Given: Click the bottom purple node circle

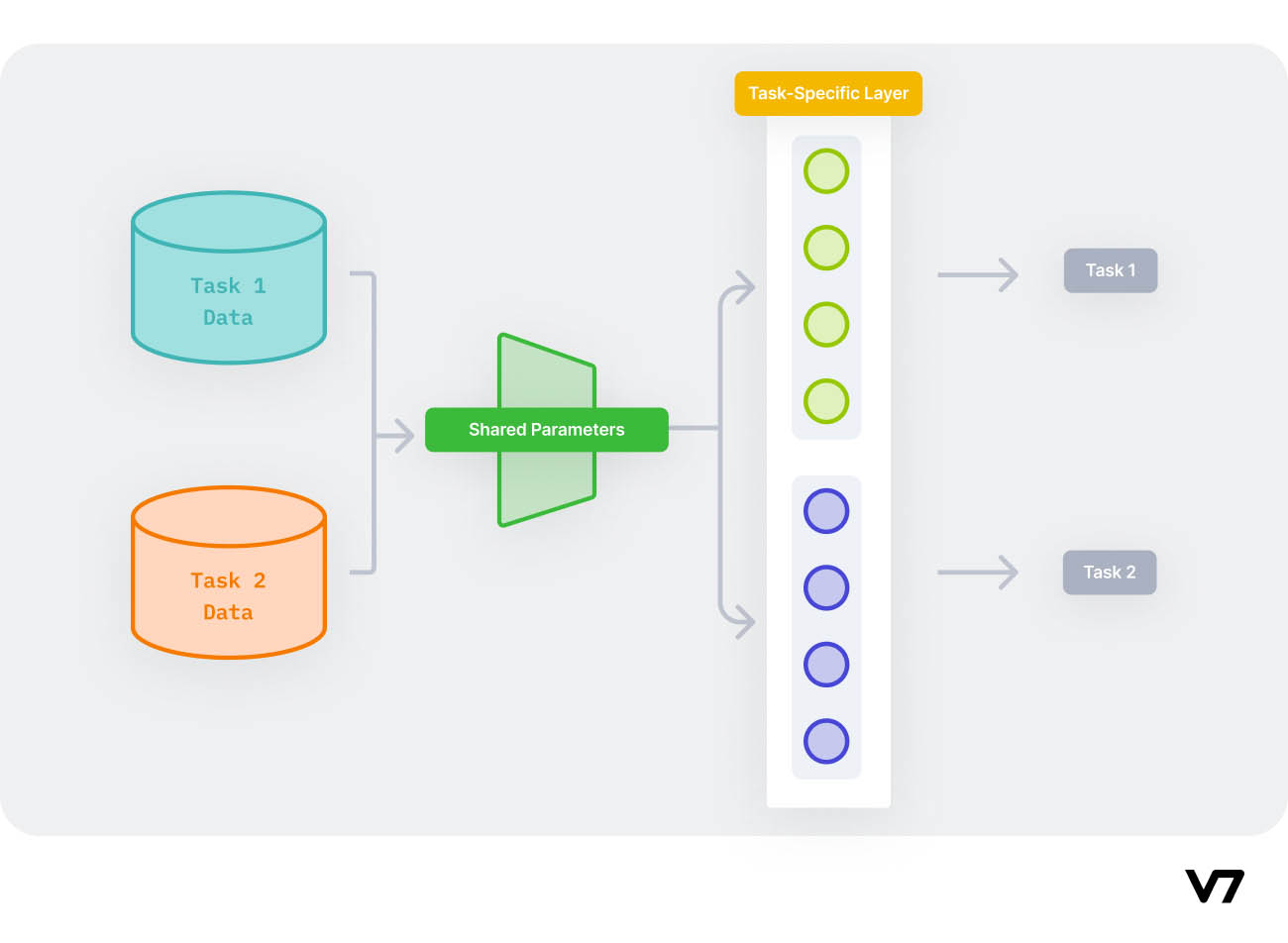Looking at the screenshot, I should [x=826, y=741].
